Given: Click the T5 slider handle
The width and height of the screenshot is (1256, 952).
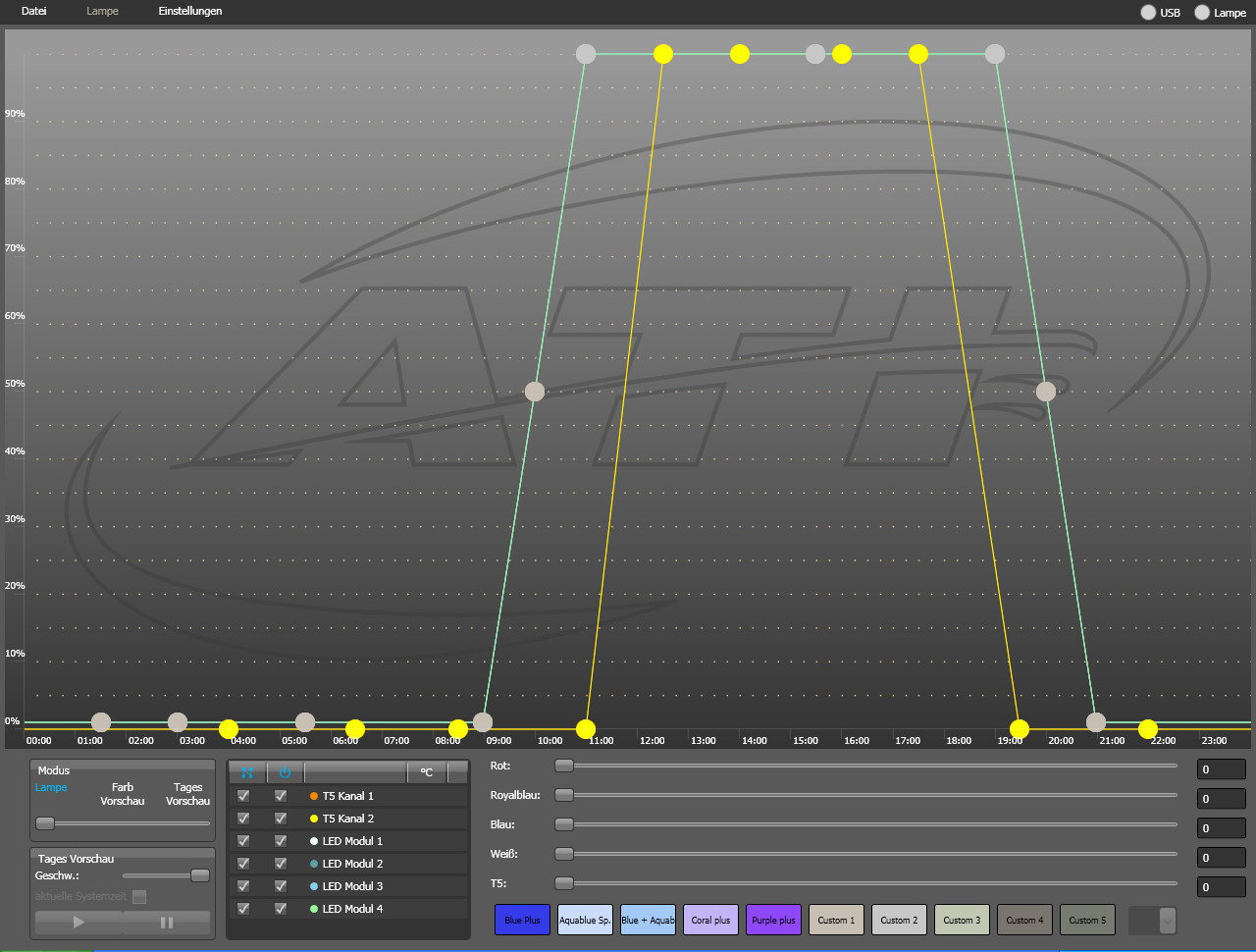Looking at the screenshot, I should pyautogui.click(x=564, y=883).
